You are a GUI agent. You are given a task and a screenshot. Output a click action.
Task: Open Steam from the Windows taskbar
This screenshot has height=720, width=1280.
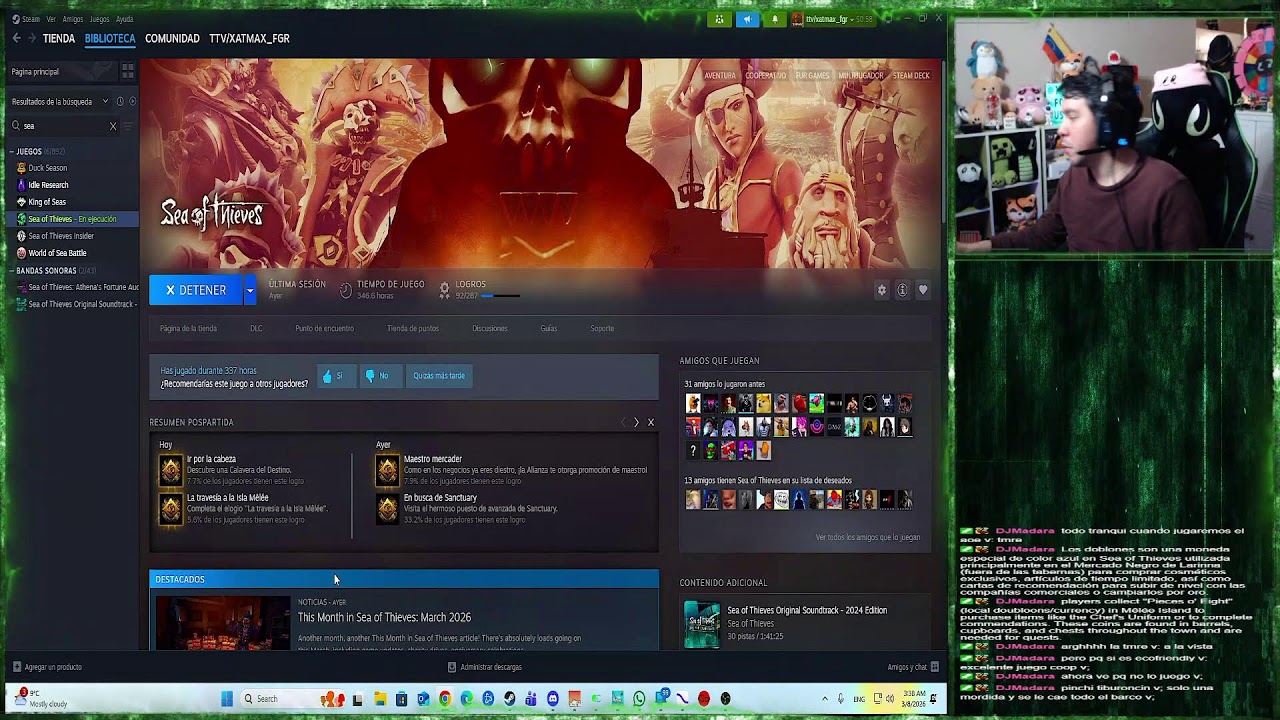click(510, 699)
